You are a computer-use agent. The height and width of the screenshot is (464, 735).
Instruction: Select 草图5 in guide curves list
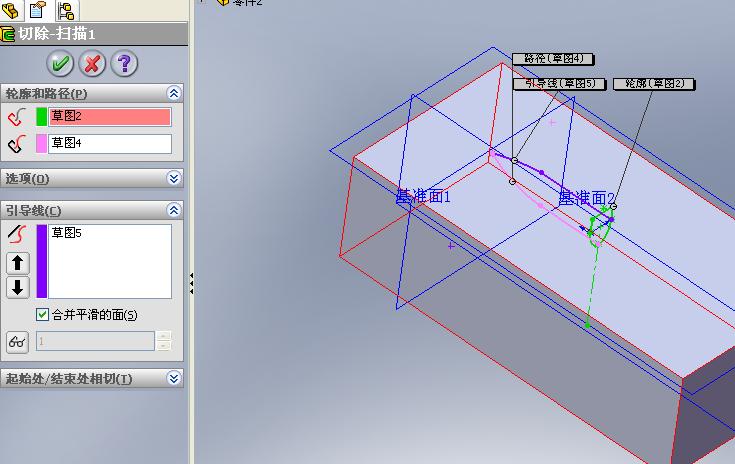(x=67, y=232)
